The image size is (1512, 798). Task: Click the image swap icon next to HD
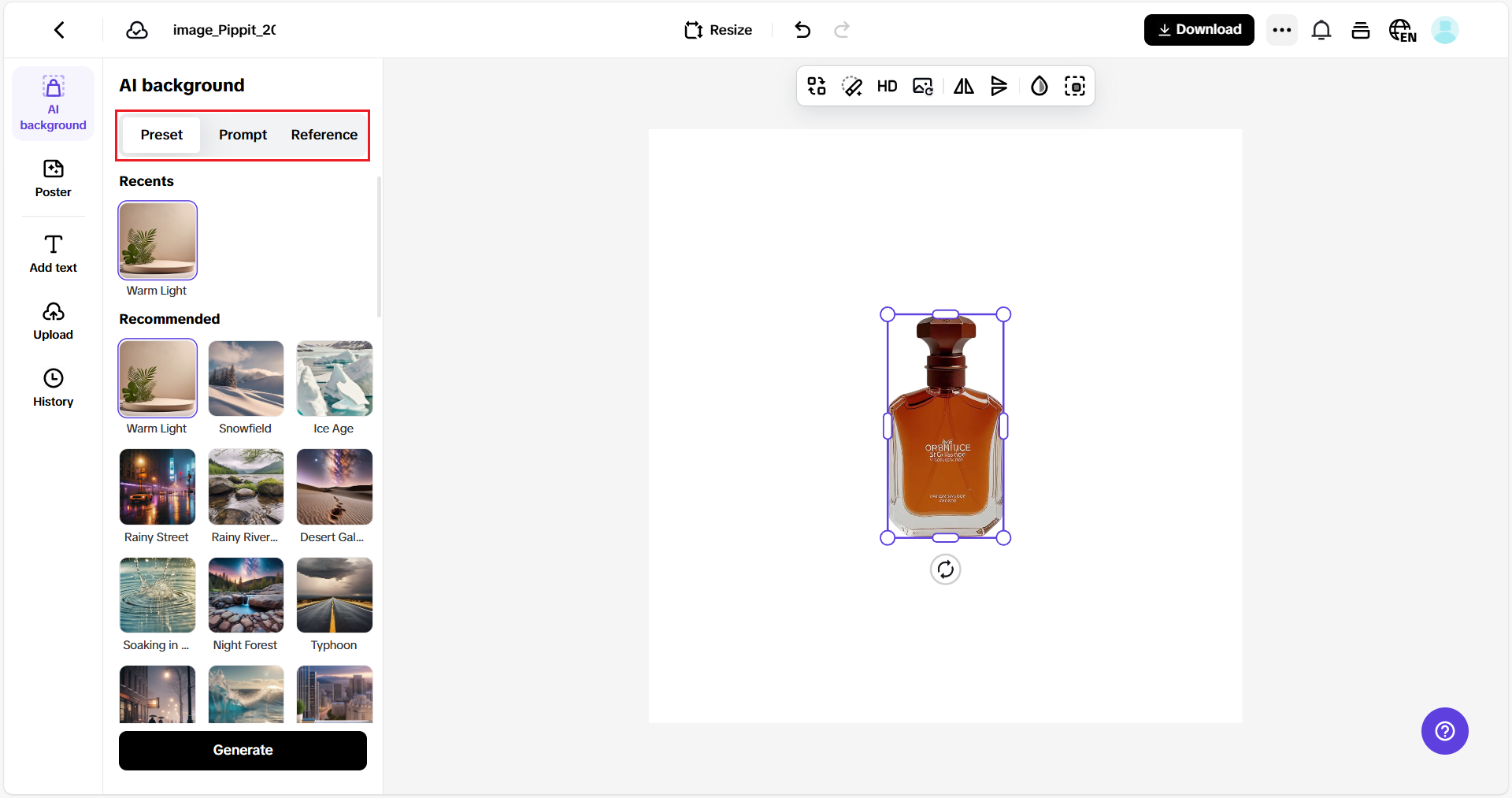point(923,86)
